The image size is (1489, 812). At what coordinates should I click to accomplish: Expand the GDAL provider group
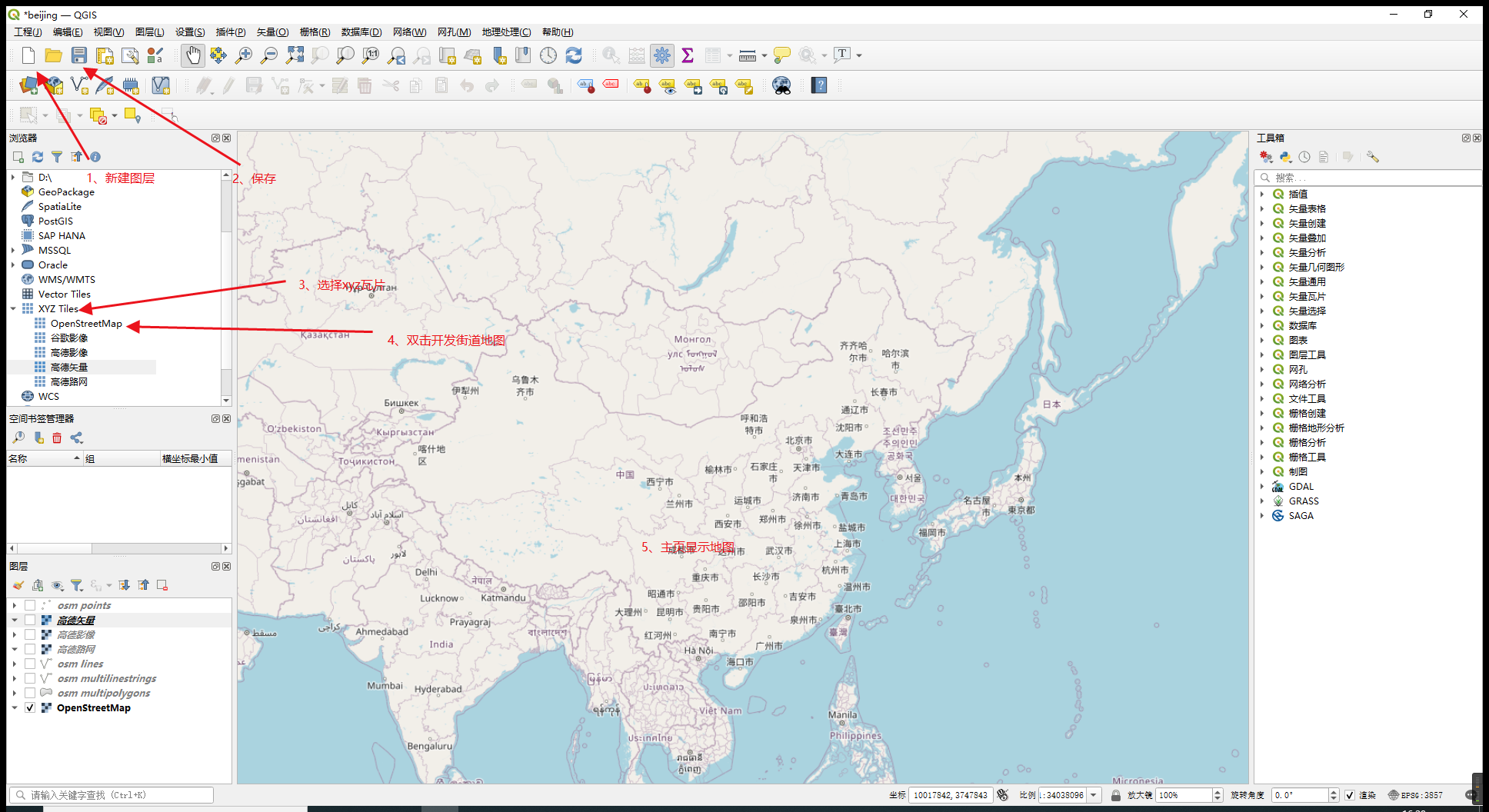(x=1262, y=486)
